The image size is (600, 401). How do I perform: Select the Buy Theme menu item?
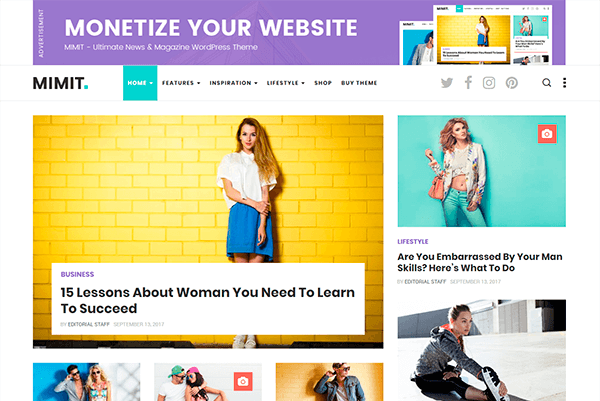[359, 83]
